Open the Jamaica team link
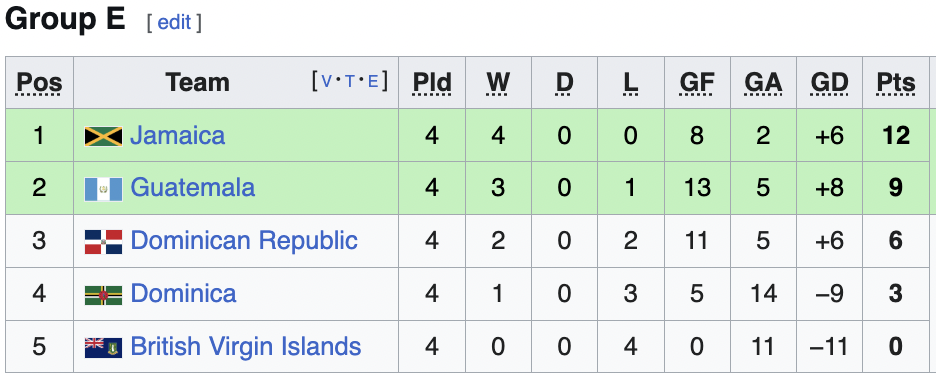The image size is (936, 376). pos(177,135)
